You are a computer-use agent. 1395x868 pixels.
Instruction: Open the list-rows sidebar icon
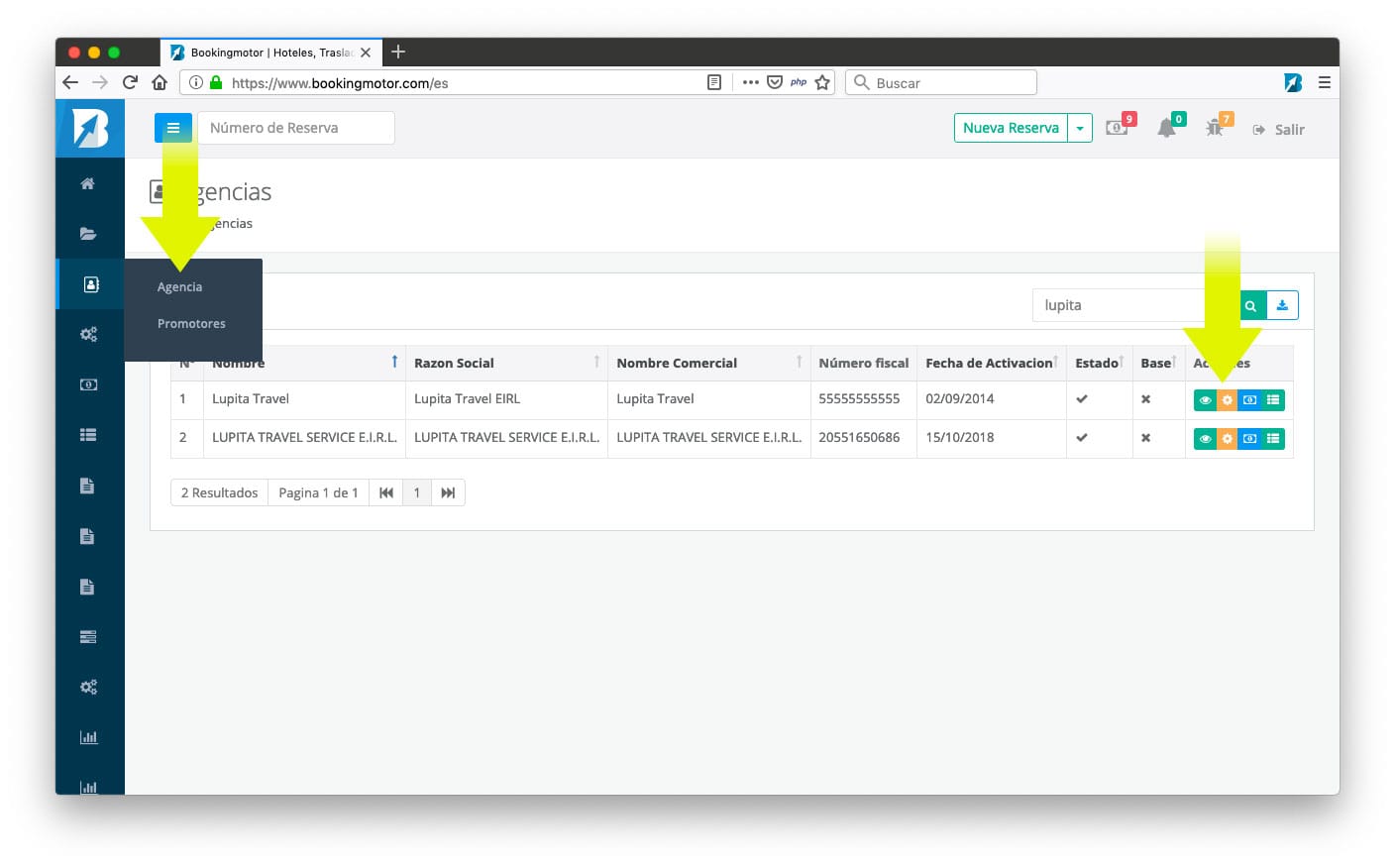88,435
